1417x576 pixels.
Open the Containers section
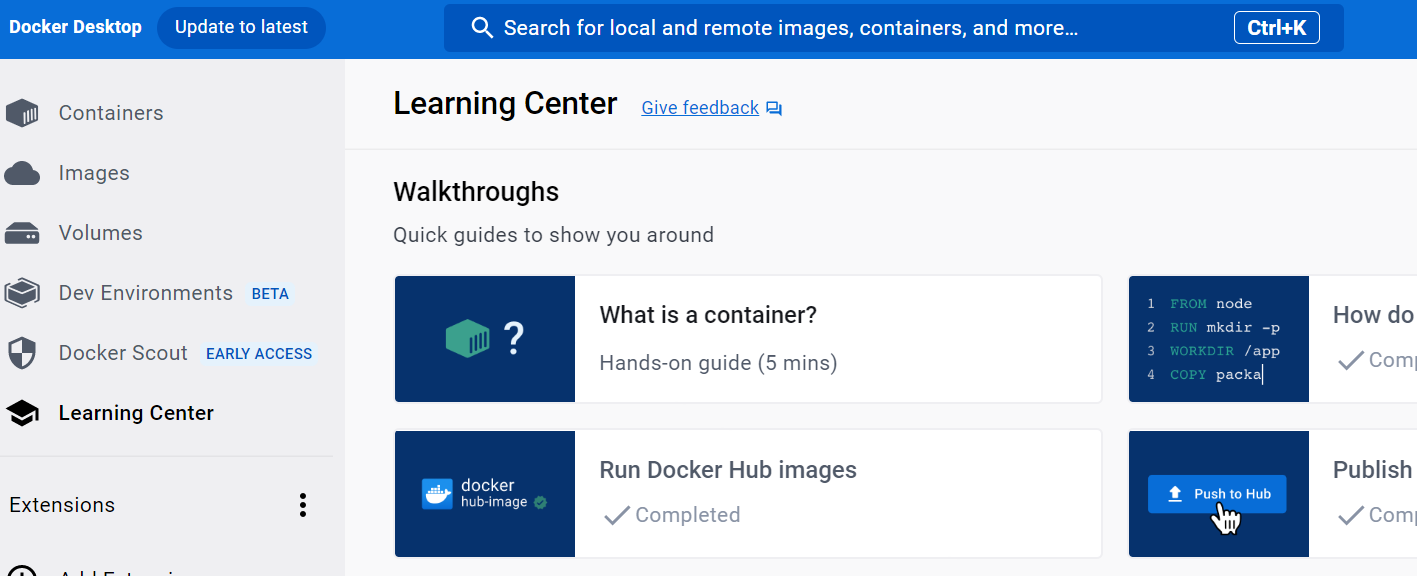coord(110,112)
